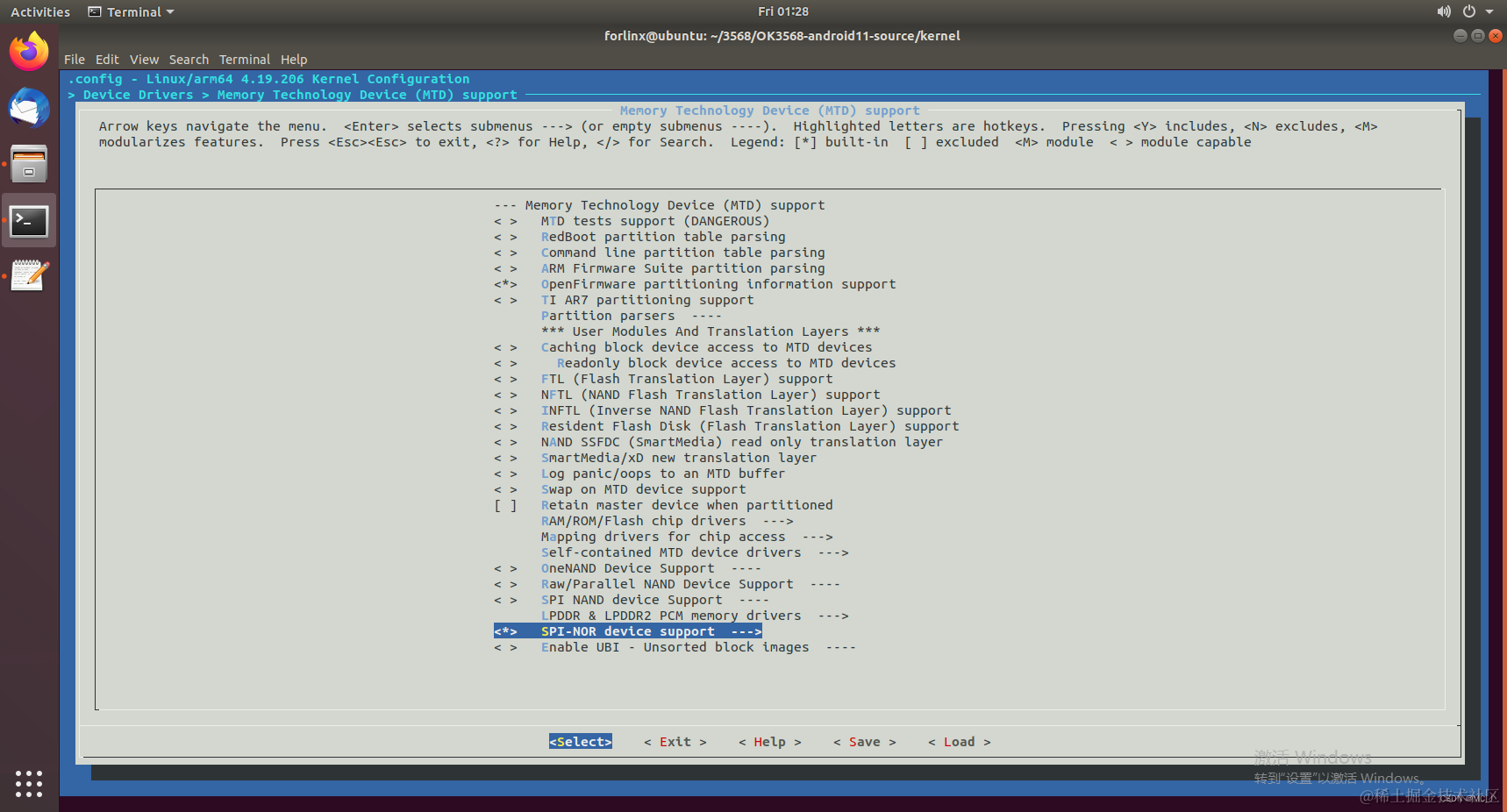This screenshot has height=812, width=1507.
Task: Open the View menu
Action: point(144,60)
